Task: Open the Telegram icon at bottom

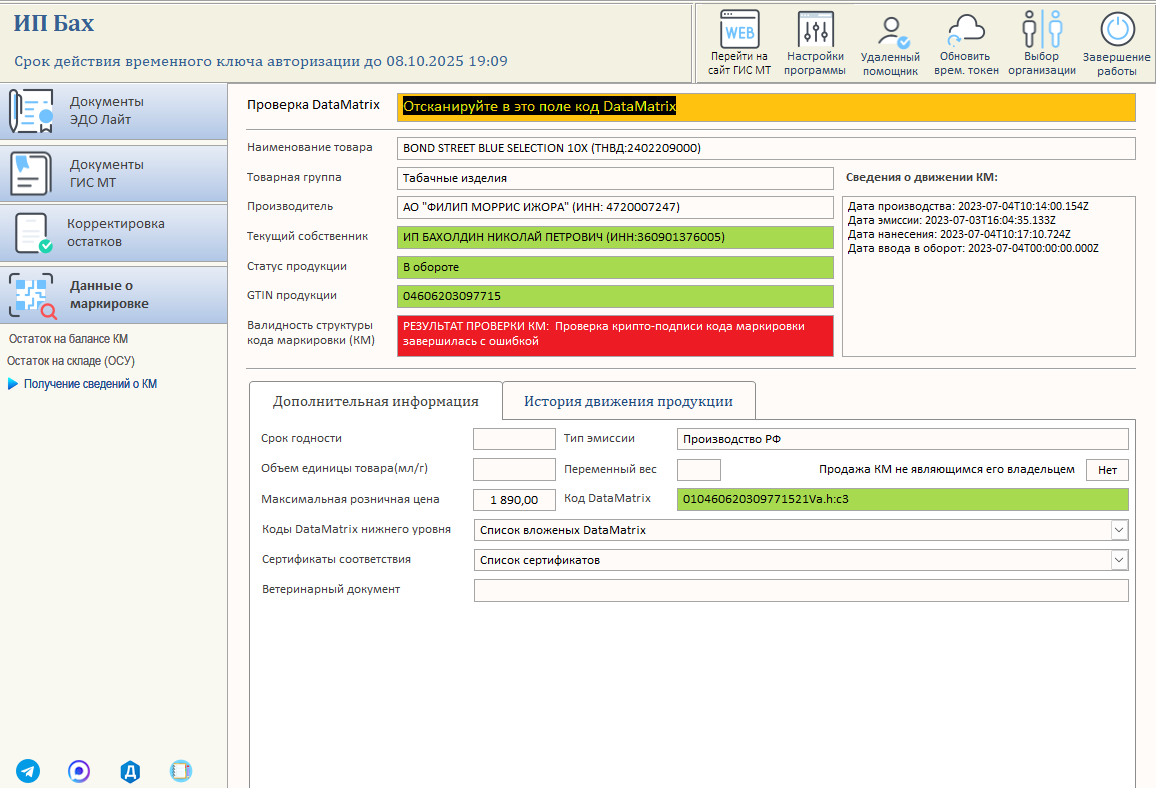Action: (x=28, y=771)
